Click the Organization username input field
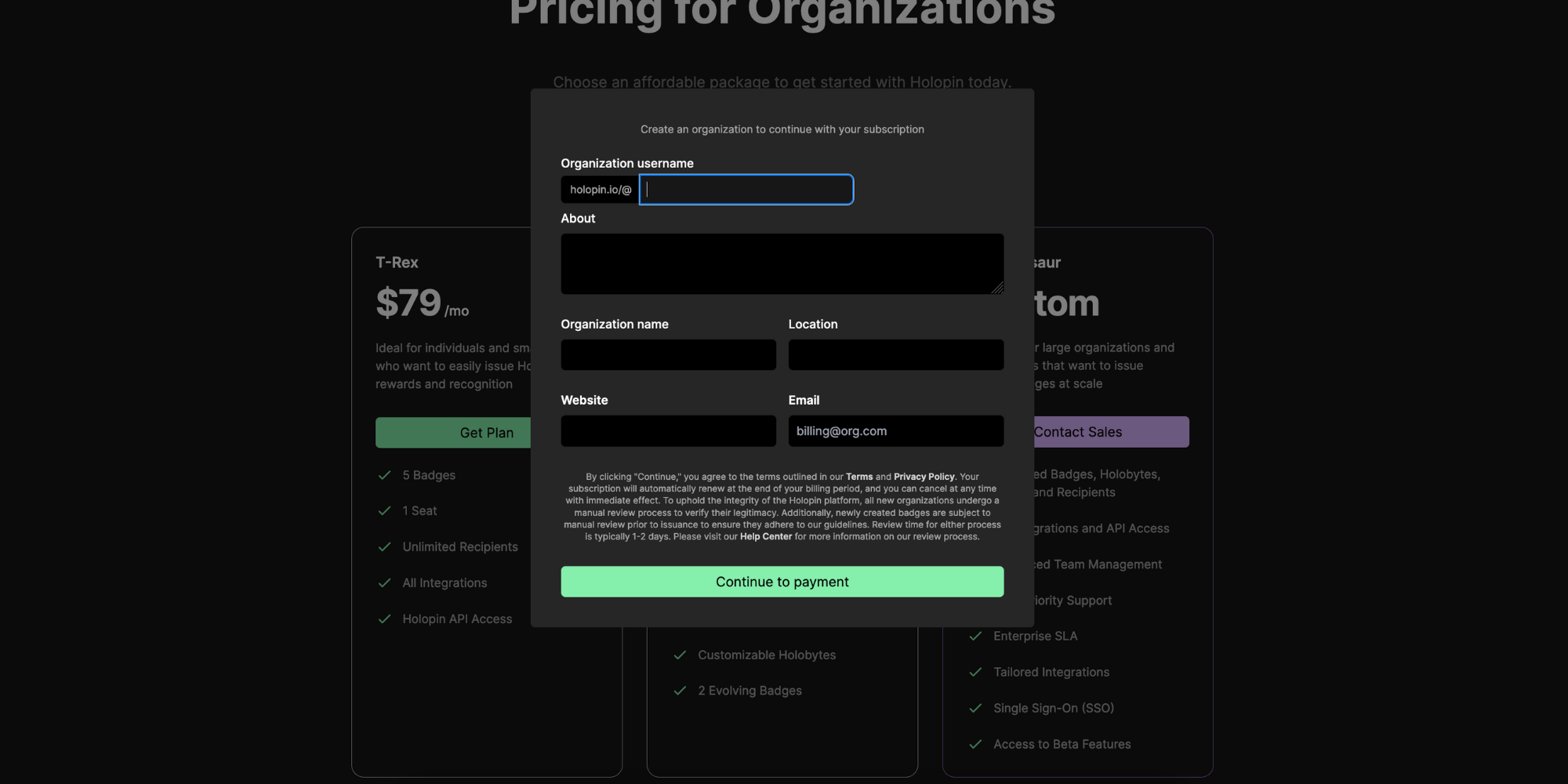 (x=746, y=190)
